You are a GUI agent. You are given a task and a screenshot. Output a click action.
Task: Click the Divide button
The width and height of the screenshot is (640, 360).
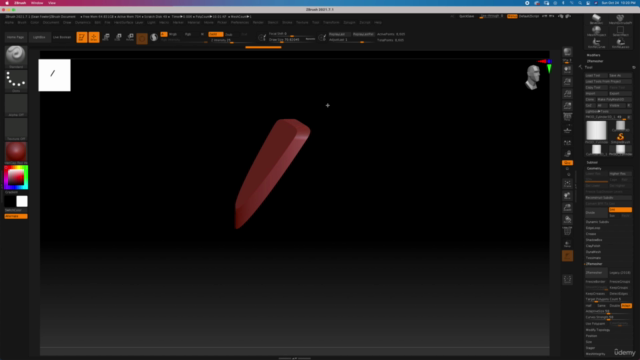tap(596, 213)
